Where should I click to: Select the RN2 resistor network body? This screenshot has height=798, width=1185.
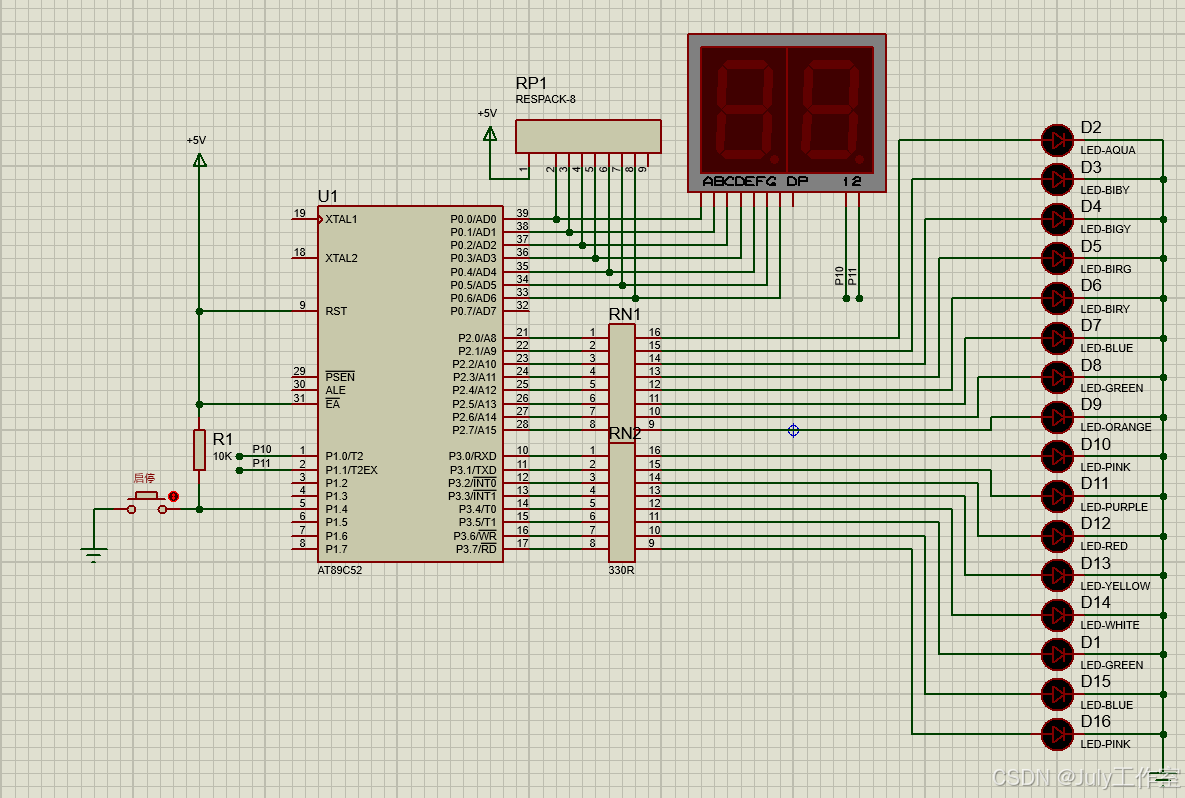pyautogui.click(x=621, y=502)
